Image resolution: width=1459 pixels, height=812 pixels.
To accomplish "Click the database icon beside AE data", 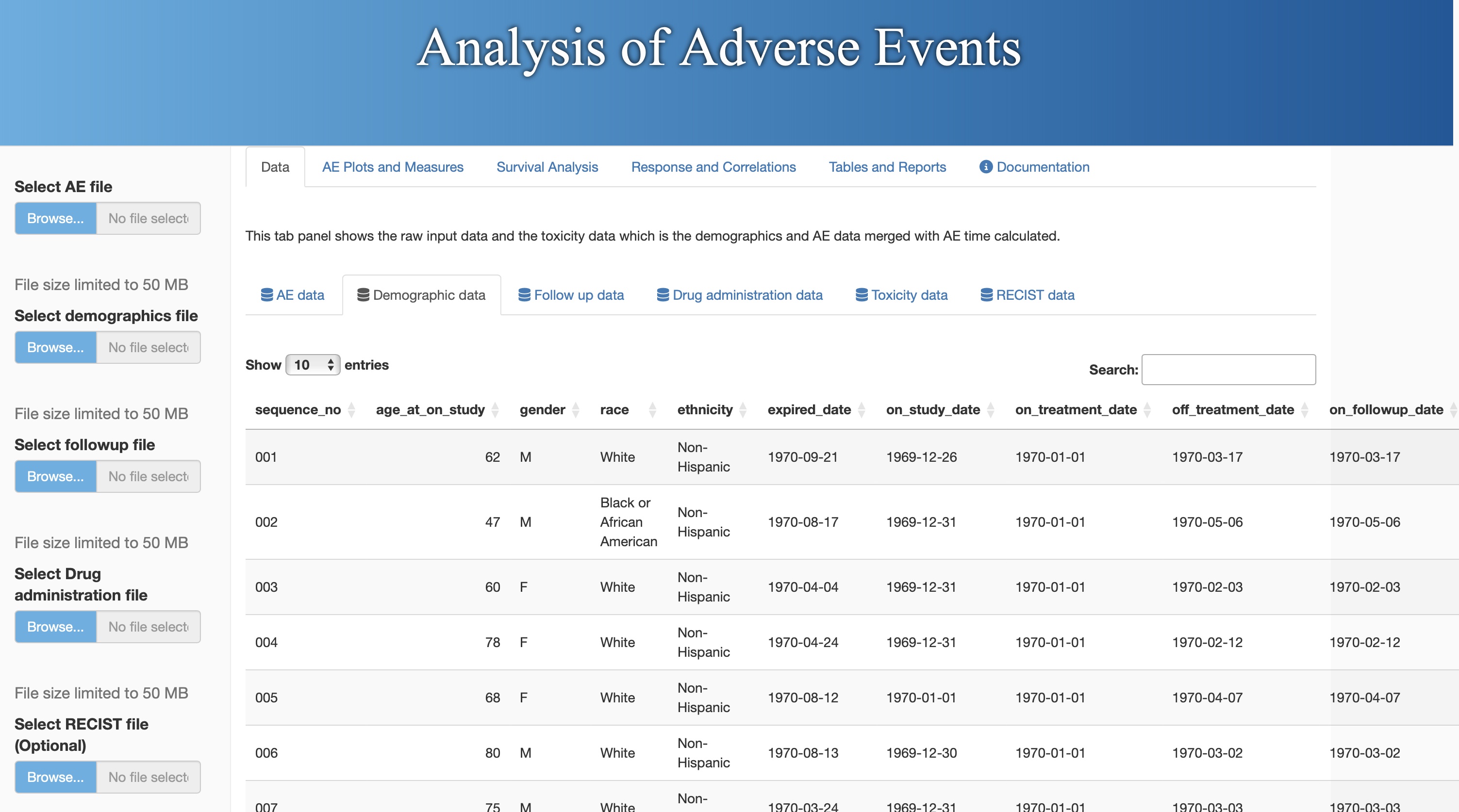I will [266, 295].
